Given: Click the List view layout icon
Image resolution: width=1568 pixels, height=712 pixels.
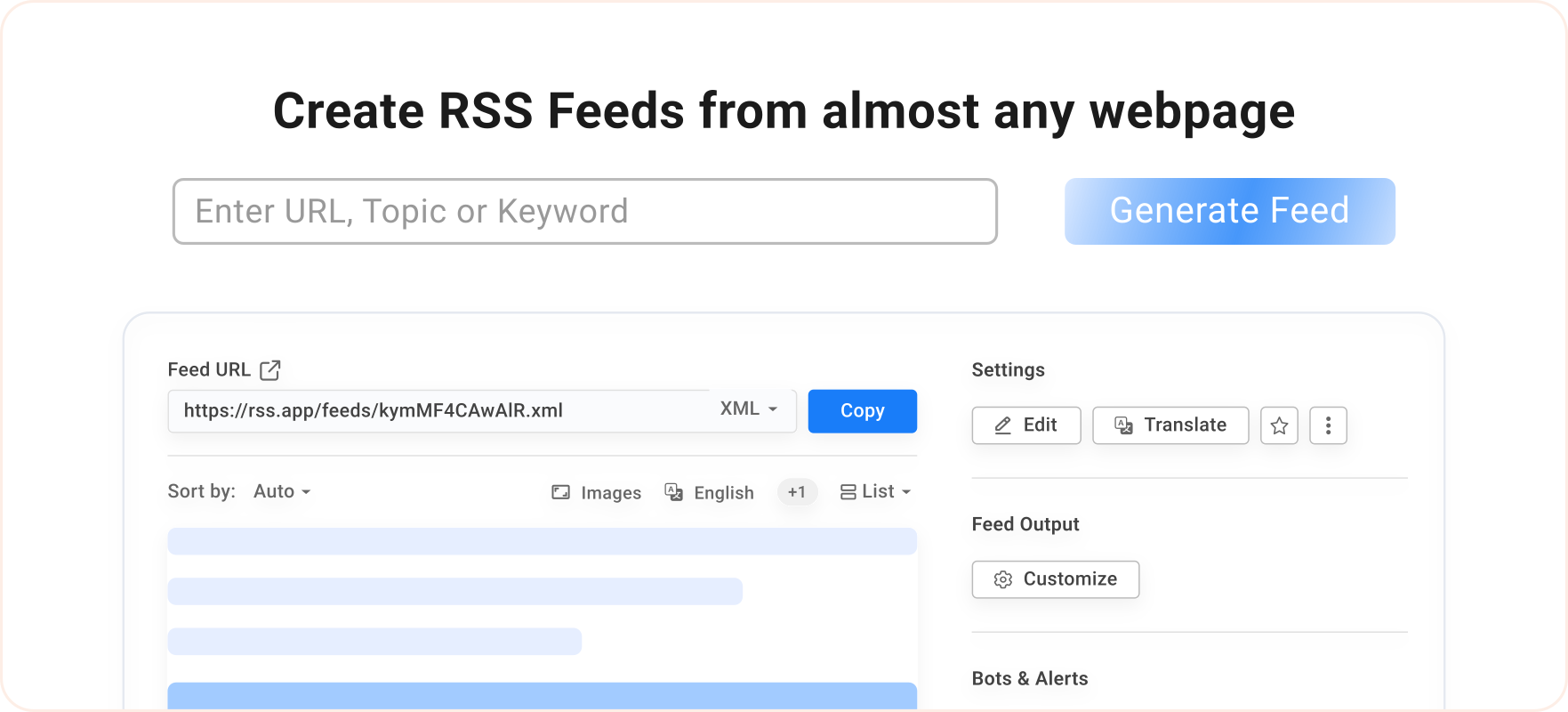Looking at the screenshot, I should [x=847, y=491].
